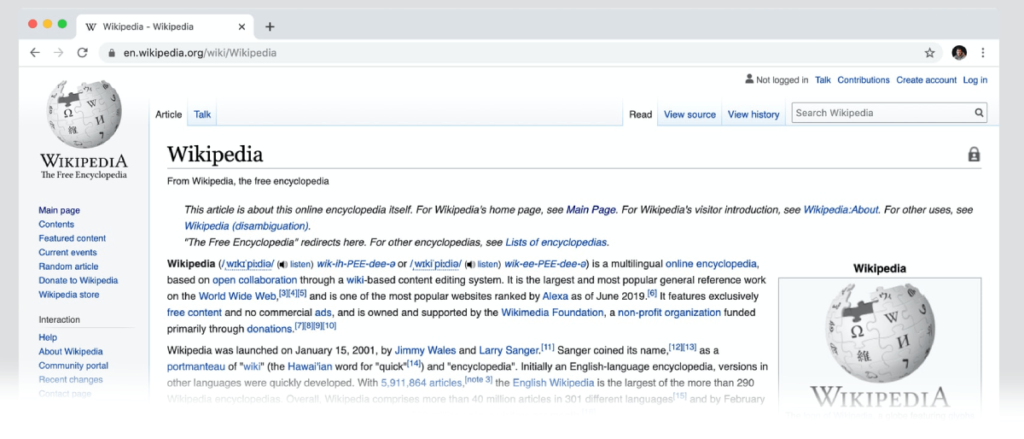
Task: Follow the open collaboration link
Action: (255, 280)
